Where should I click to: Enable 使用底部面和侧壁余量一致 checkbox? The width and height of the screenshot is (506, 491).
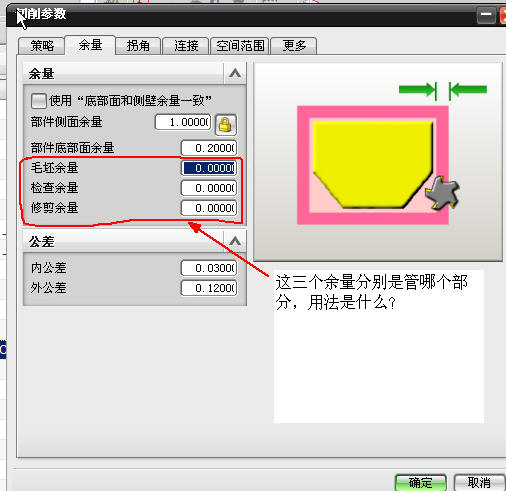pyautogui.click(x=38, y=100)
